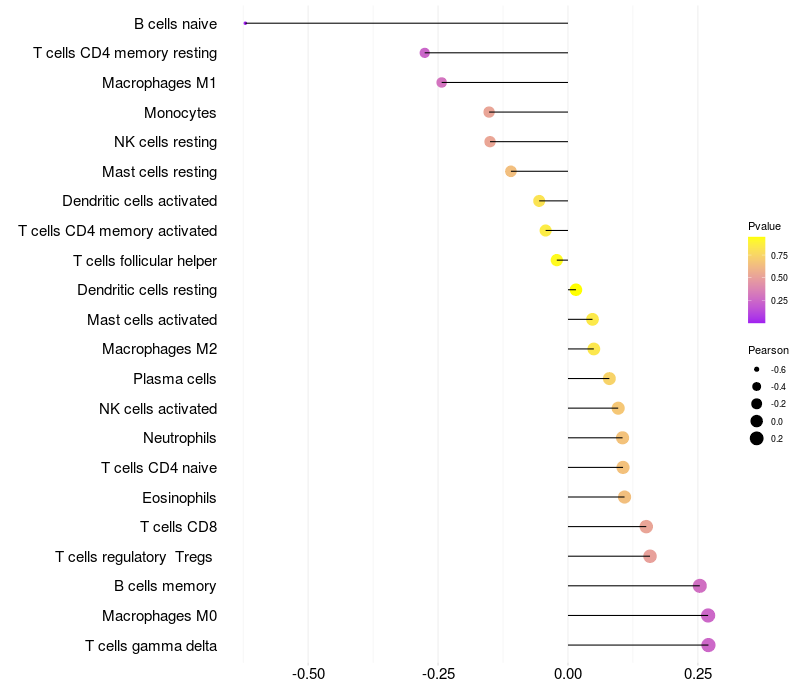The width and height of the screenshot is (800, 700).
Task: Select the B cells memory dot
Action: [699, 586]
